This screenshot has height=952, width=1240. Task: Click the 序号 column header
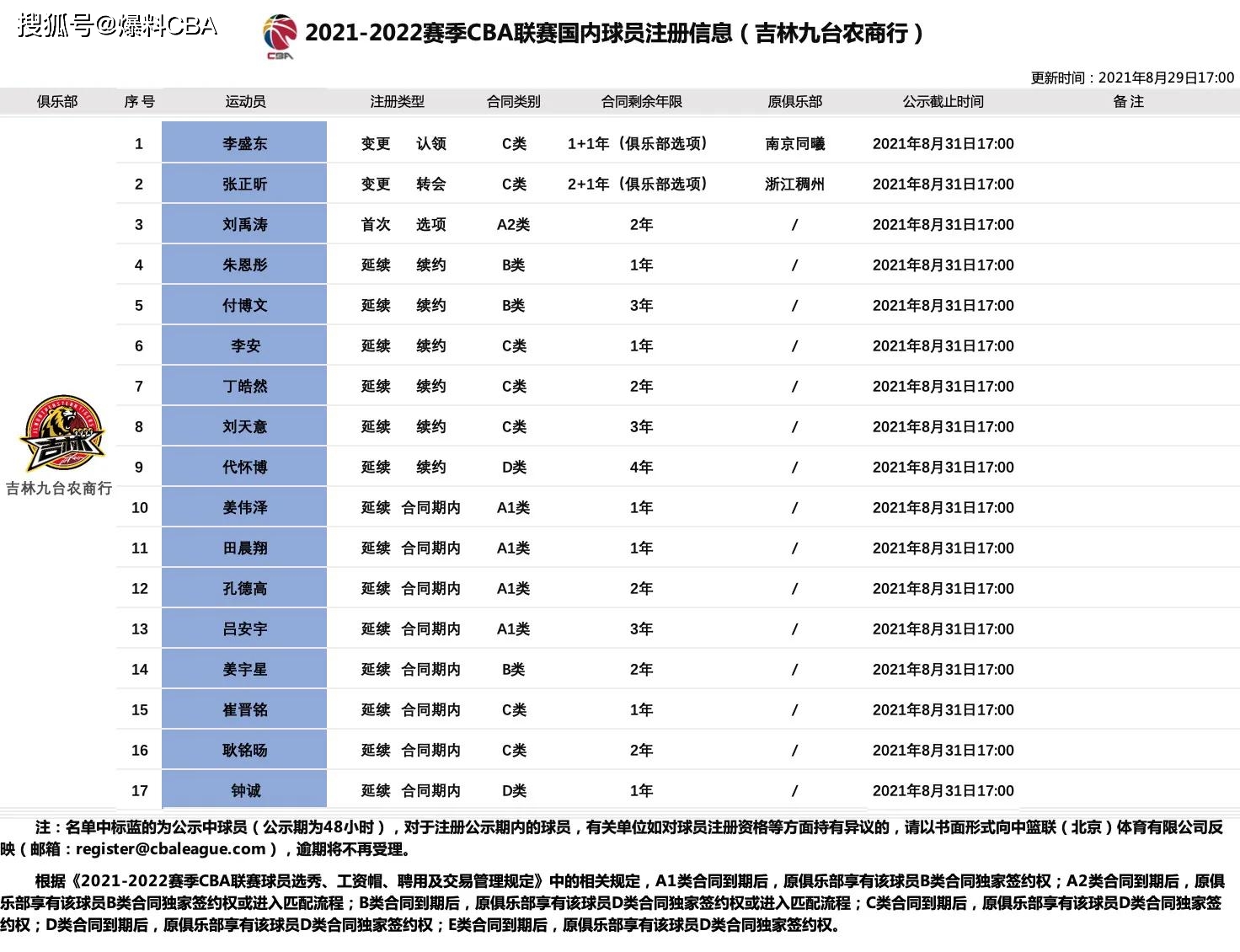click(x=139, y=102)
